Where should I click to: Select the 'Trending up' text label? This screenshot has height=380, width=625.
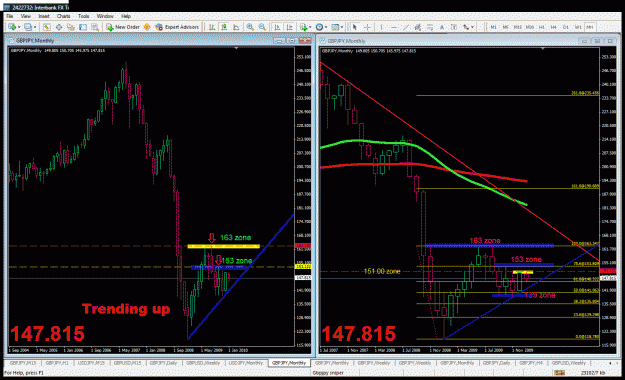click(x=126, y=309)
